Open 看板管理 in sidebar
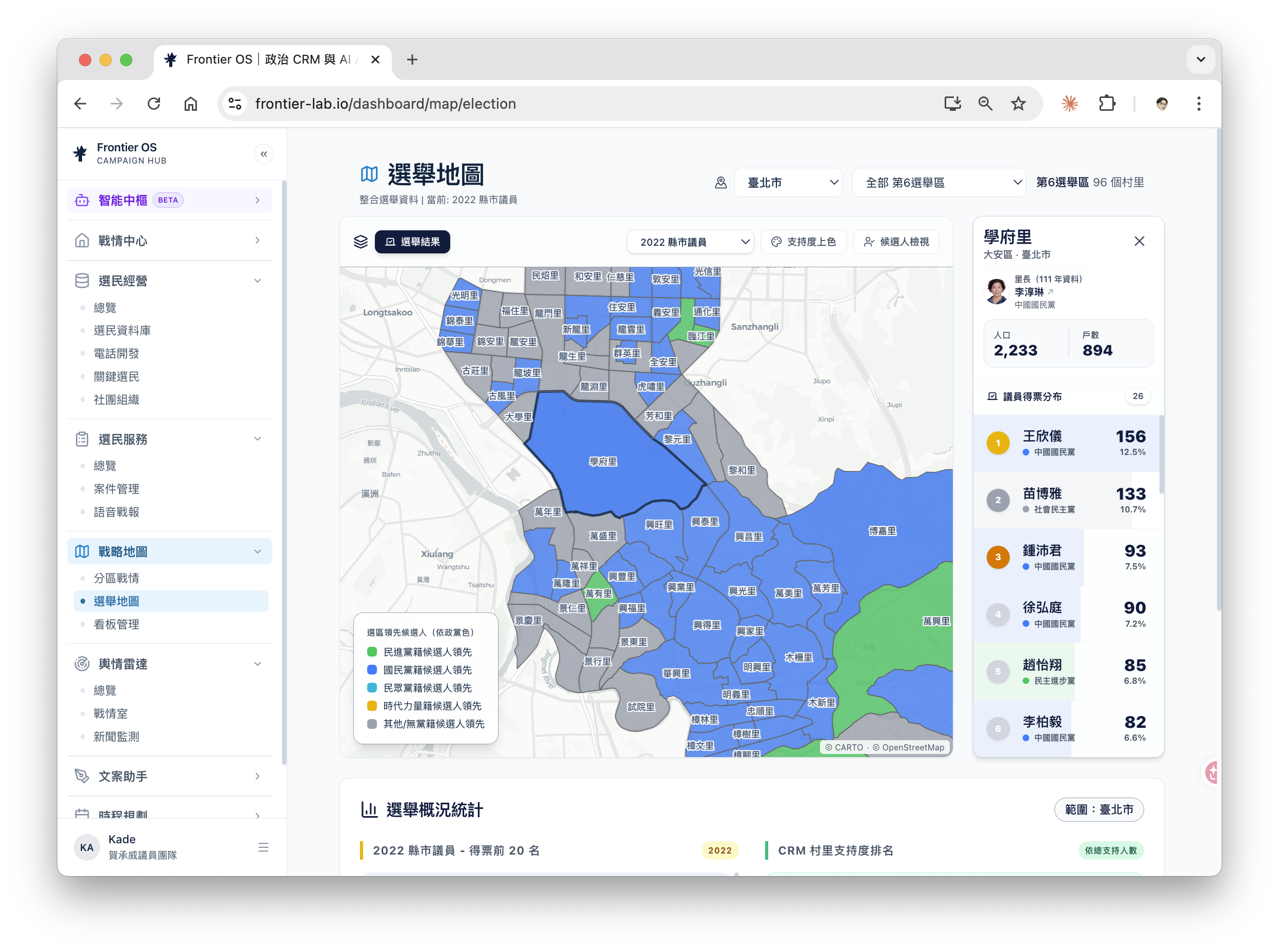 tap(116, 624)
